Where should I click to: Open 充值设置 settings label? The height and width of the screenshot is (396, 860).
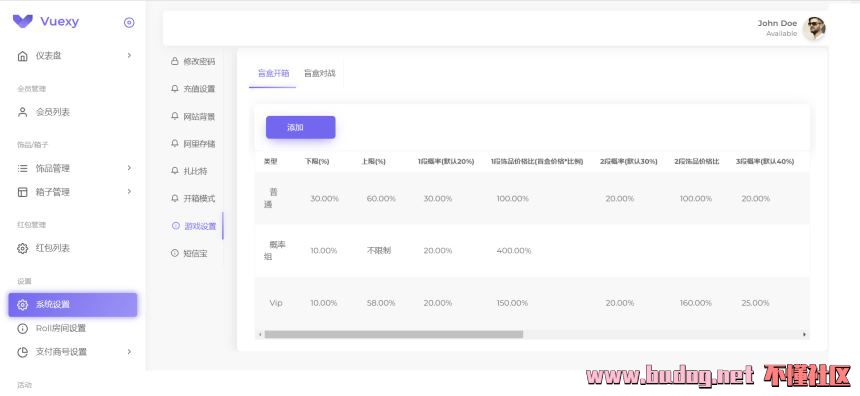click(199, 89)
